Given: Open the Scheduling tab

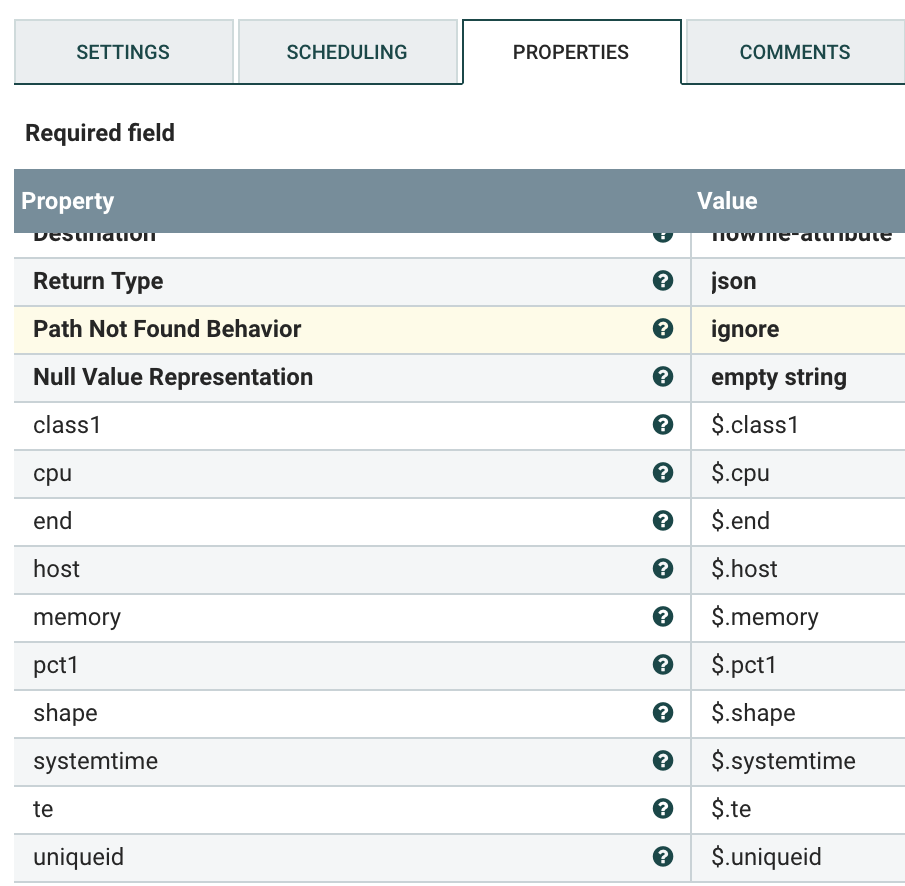Looking at the screenshot, I should click(x=347, y=52).
